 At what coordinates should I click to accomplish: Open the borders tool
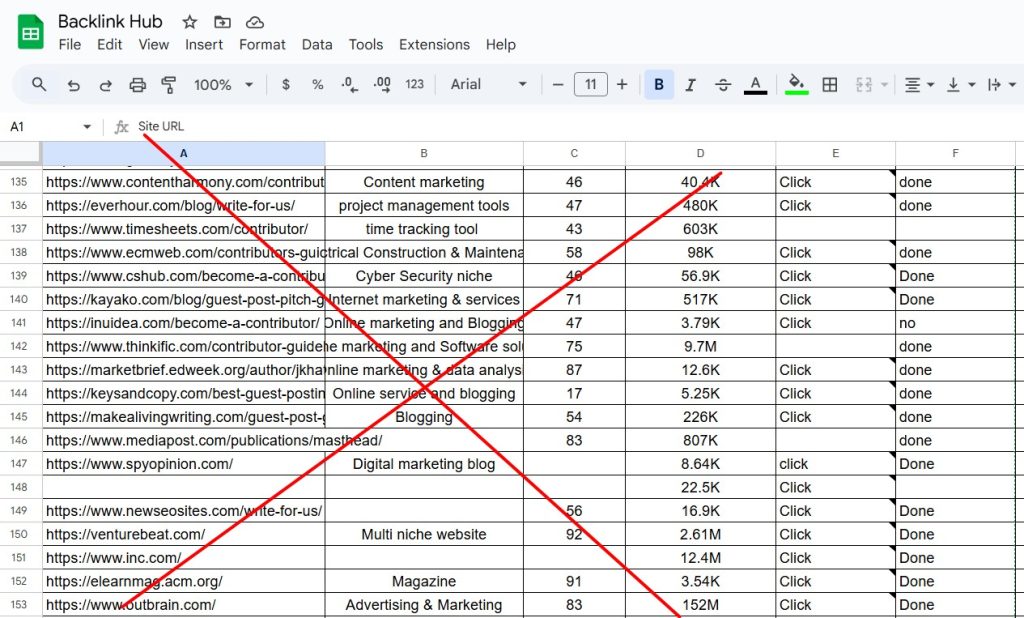[x=829, y=84]
